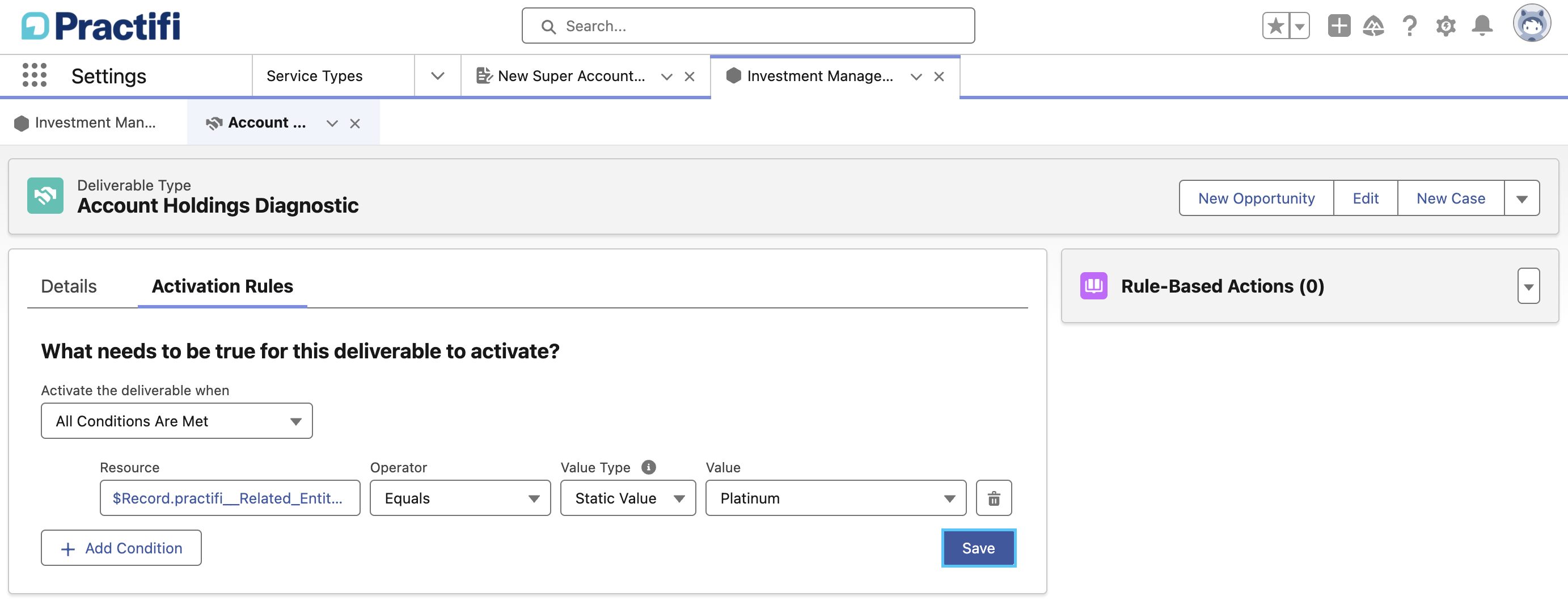Screen dimensions: 1568x605
Task: Open the global actions plus icon
Action: 1338,26
